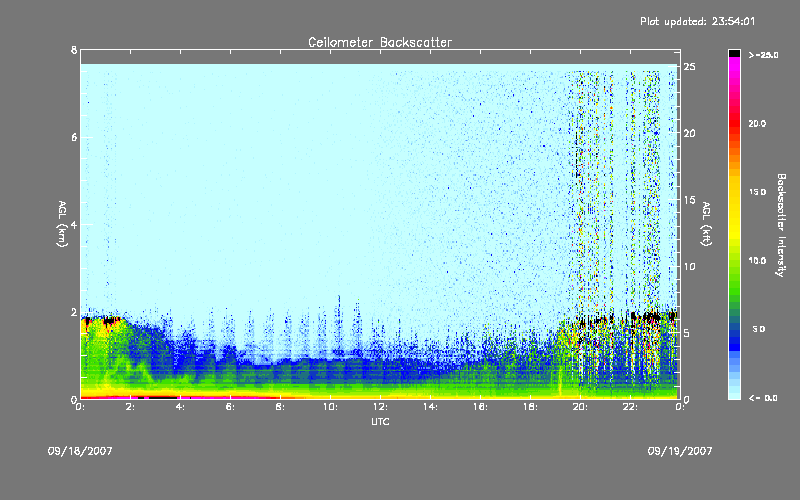Image resolution: width=800 pixels, height=500 pixels.
Task: Click the "Ceilometer Backscatter" plot title
Action: 380,42
